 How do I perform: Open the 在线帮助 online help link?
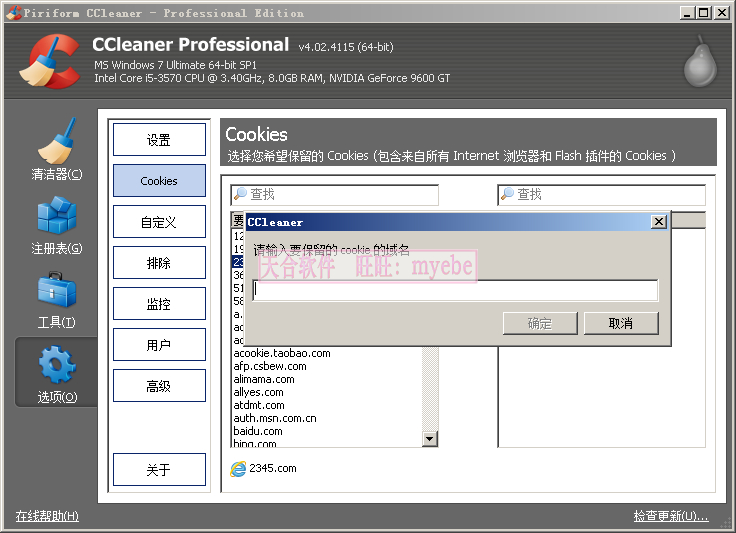pyautogui.click(x=47, y=516)
